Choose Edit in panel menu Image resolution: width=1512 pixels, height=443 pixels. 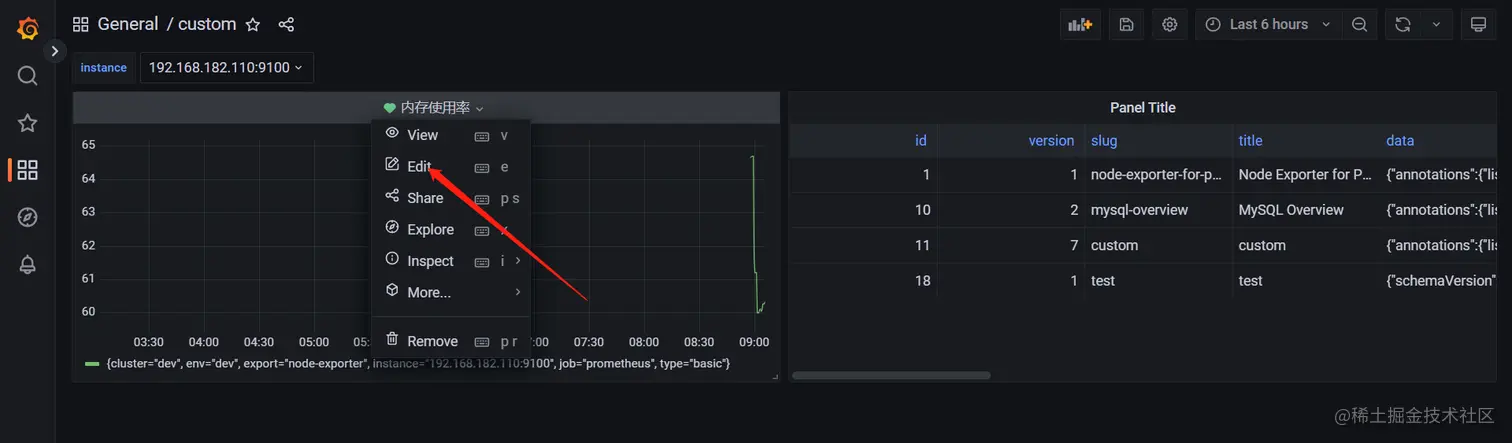pos(450,167)
